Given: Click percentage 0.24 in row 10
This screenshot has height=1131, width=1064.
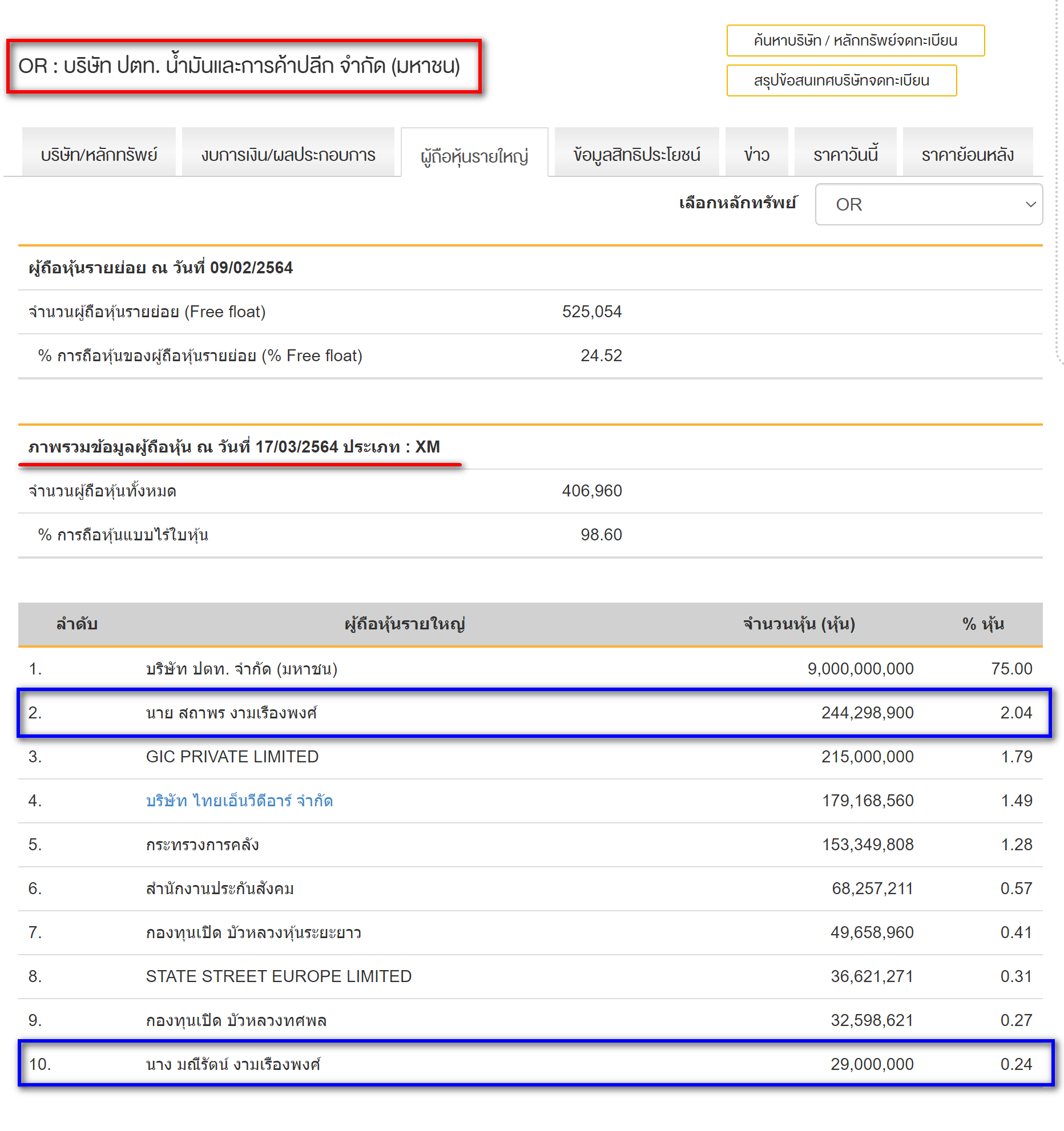Looking at the screenshot, I should coord(1016,1064).
